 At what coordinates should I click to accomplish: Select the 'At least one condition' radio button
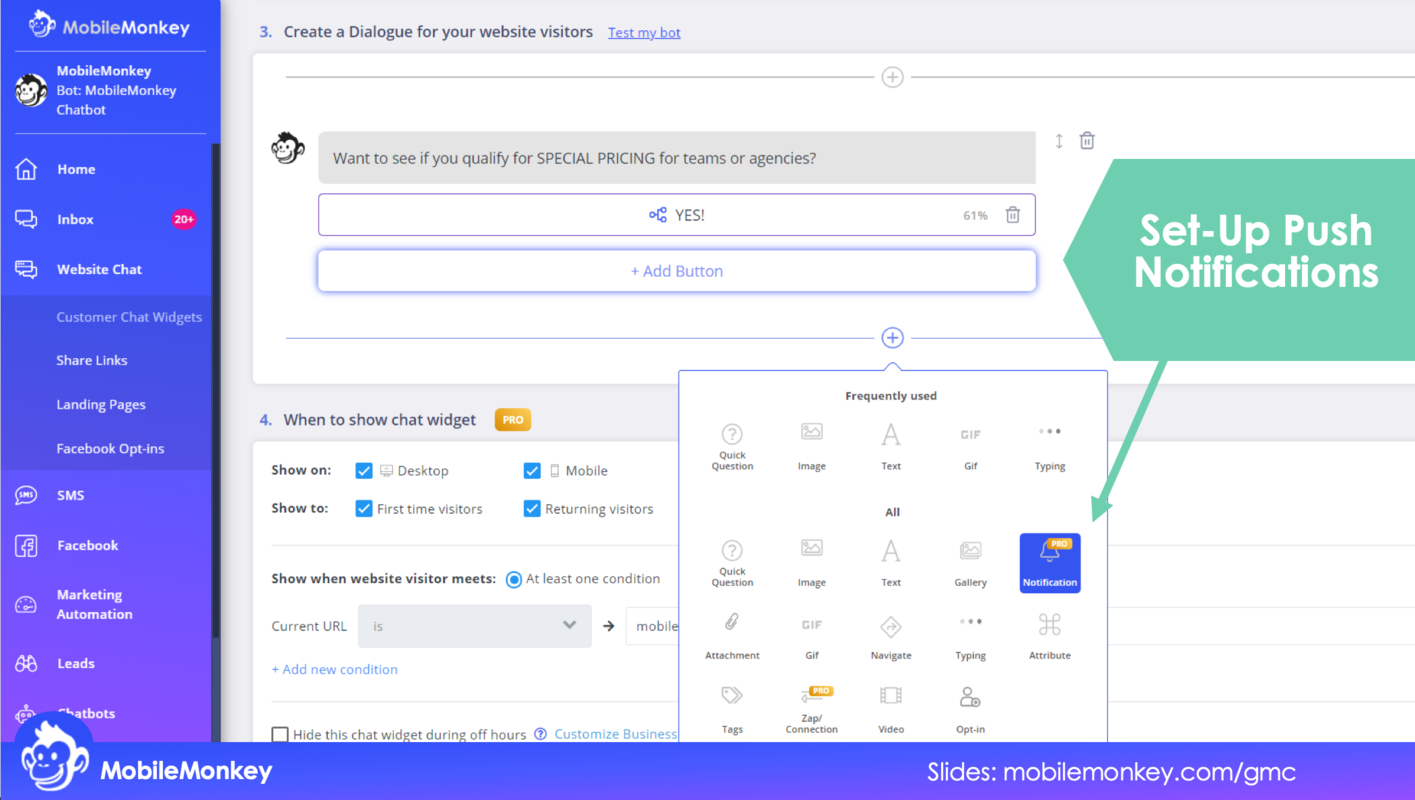pyautogui.click(x=513, y=578)
